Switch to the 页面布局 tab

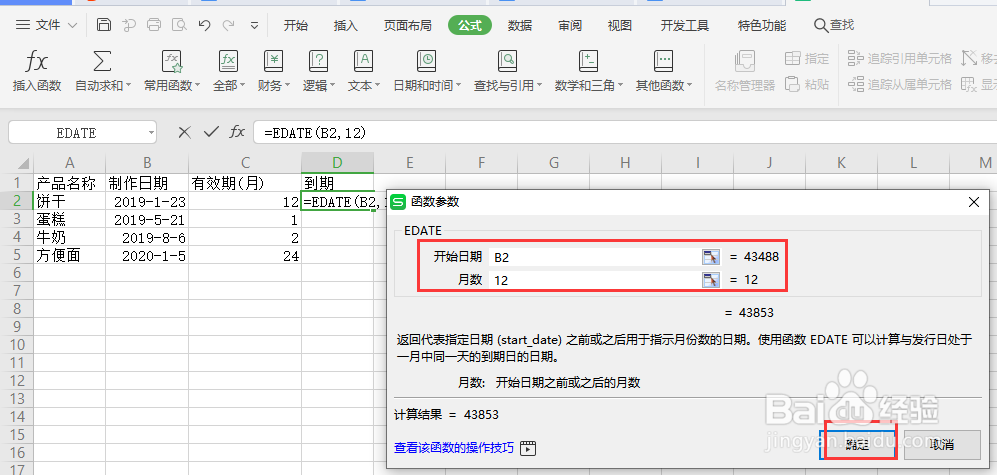coord(408,25)
